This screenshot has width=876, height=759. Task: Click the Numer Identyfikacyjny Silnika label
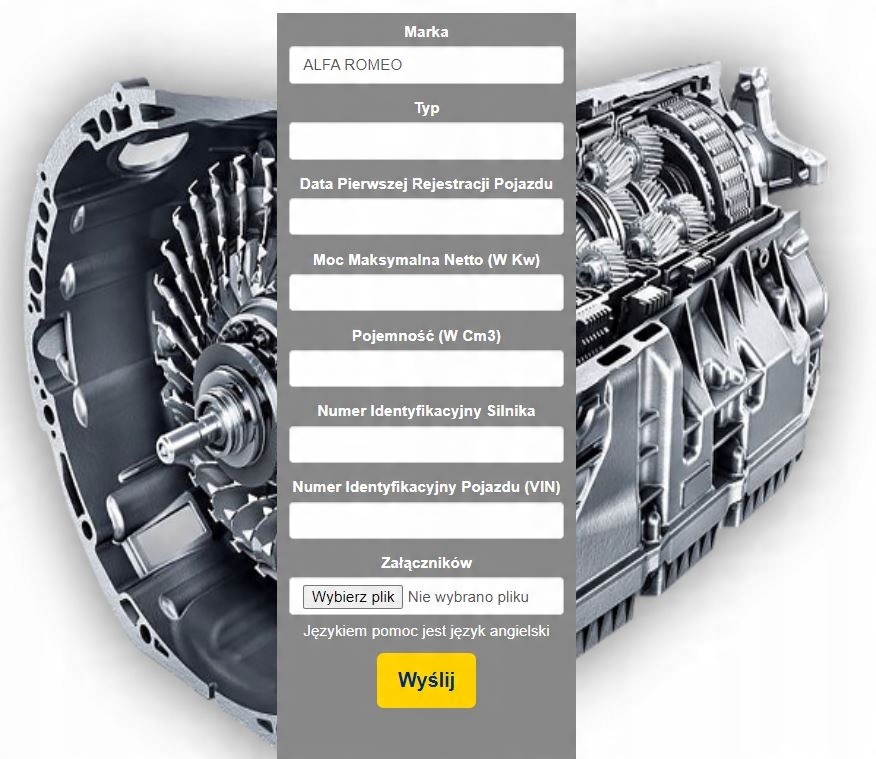click(x=426, y=411)
